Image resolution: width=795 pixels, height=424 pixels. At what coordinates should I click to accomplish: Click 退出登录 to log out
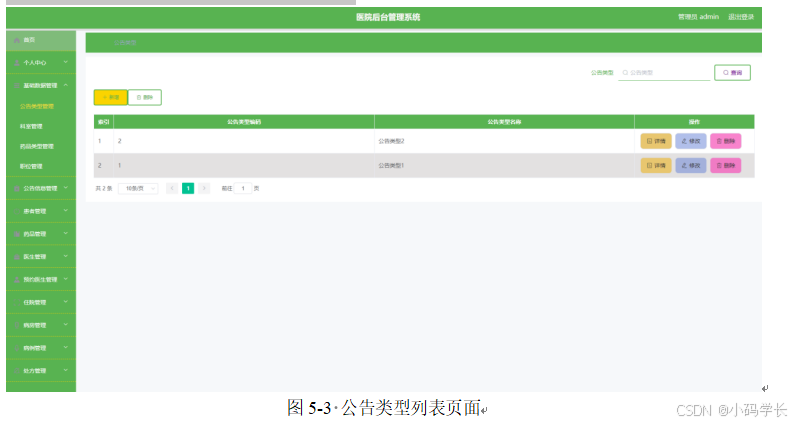point(741,17)
